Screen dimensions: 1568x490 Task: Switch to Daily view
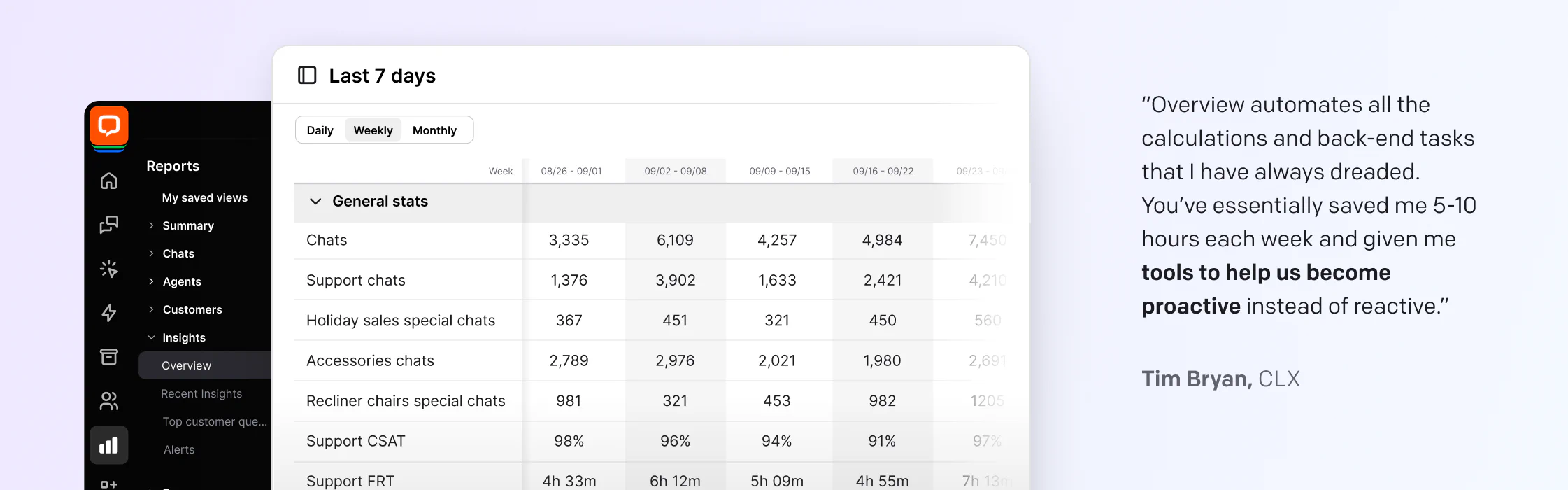[x=320, y=130]
